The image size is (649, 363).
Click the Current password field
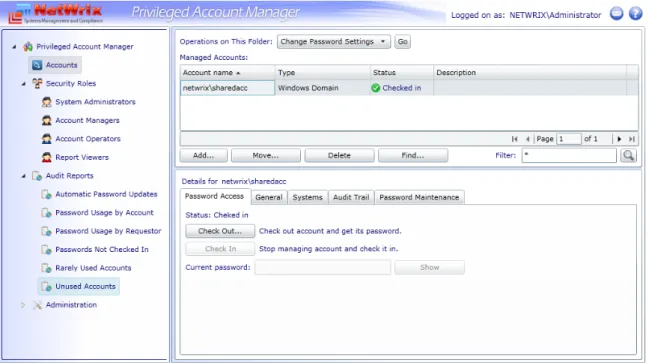[322, 267]
